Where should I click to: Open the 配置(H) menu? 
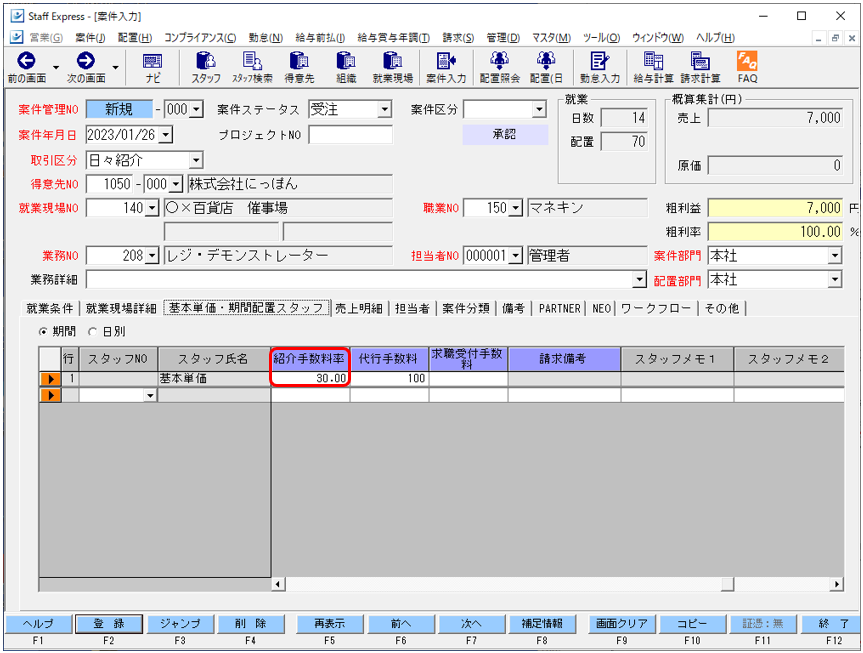(x=135, y=37)
